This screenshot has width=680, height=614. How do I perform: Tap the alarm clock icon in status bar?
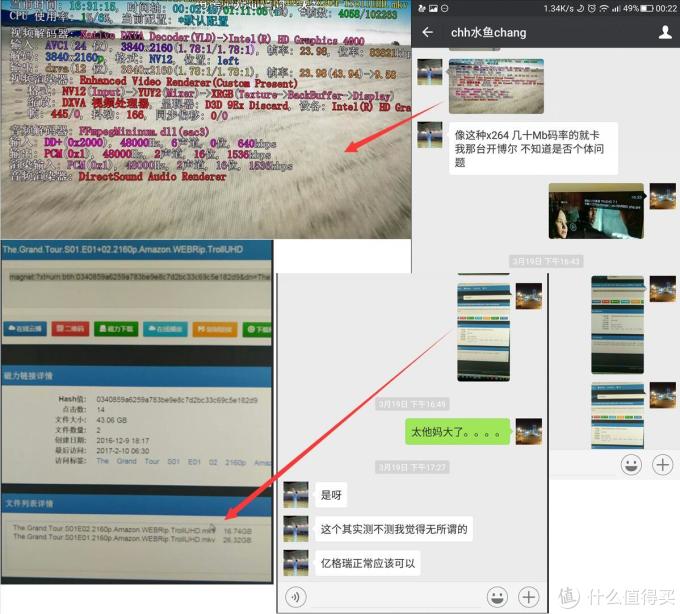tap(592, 8)
